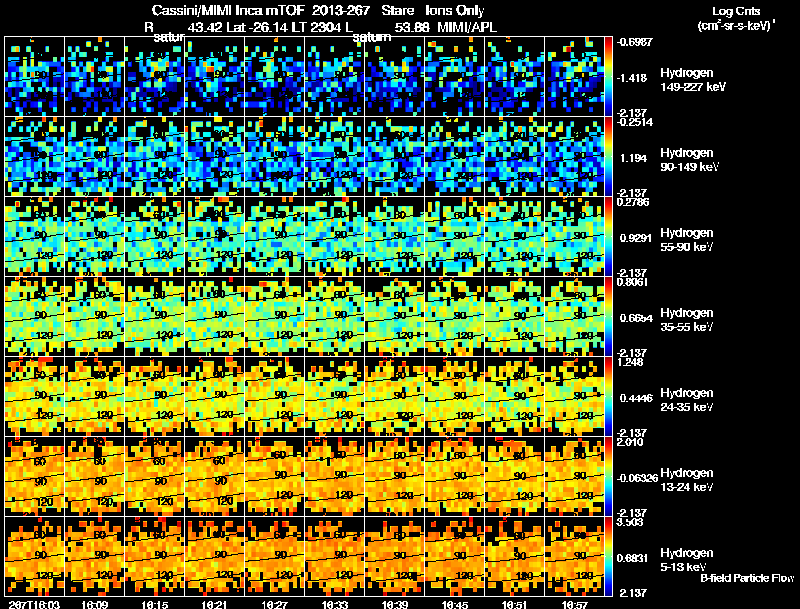Image resolution: width=800 pixels, height=609 pixels.
Task: Click the Hydrogen 13-24 keV row label
Action: [687, 480]
